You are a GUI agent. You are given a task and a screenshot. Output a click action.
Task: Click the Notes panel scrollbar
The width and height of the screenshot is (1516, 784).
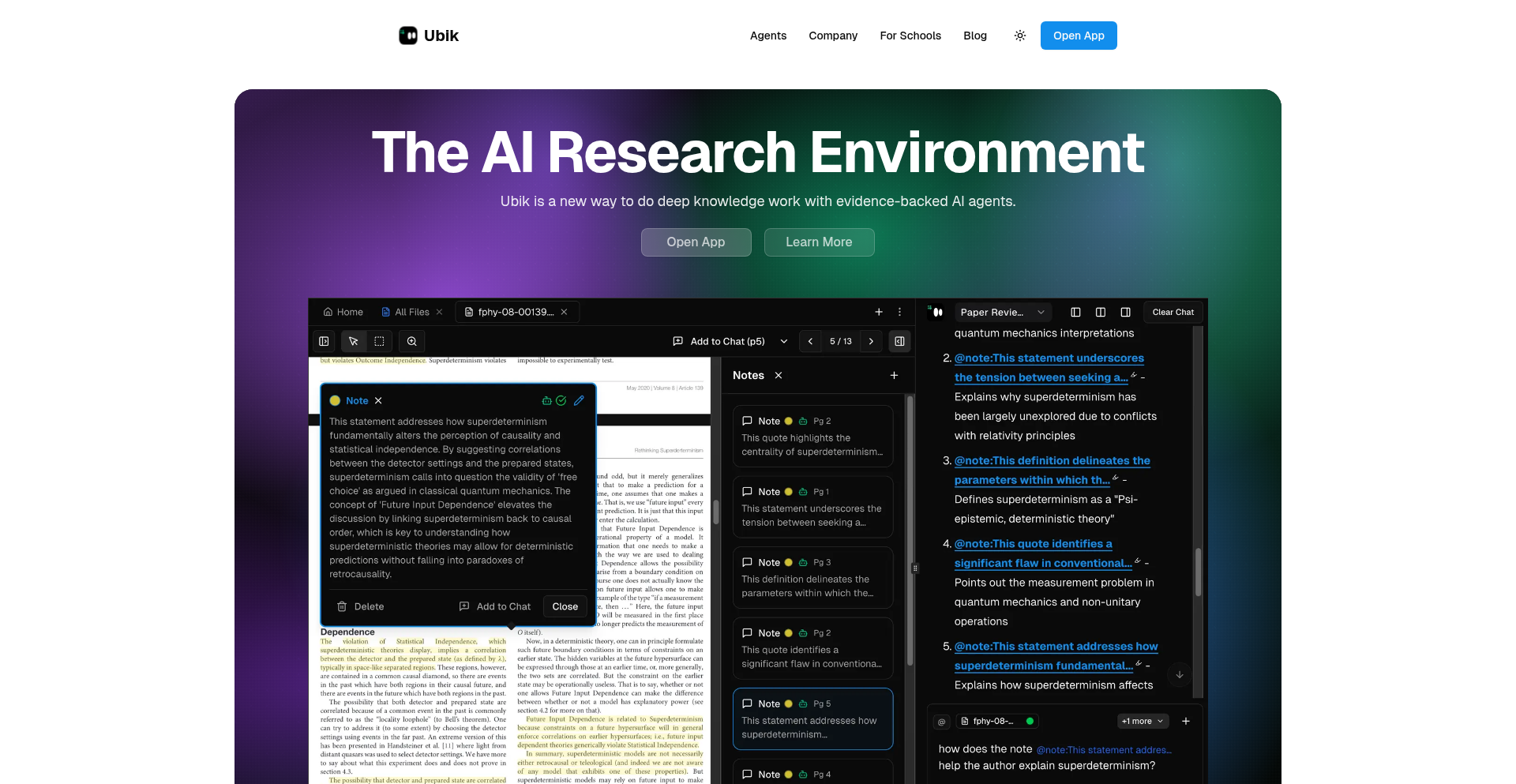tap(910, 531)
